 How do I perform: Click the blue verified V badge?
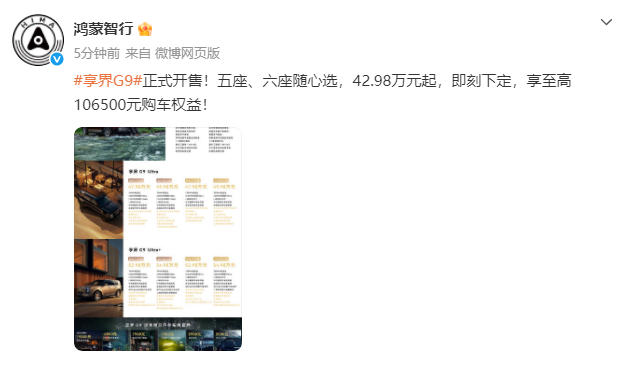point(57,59)
